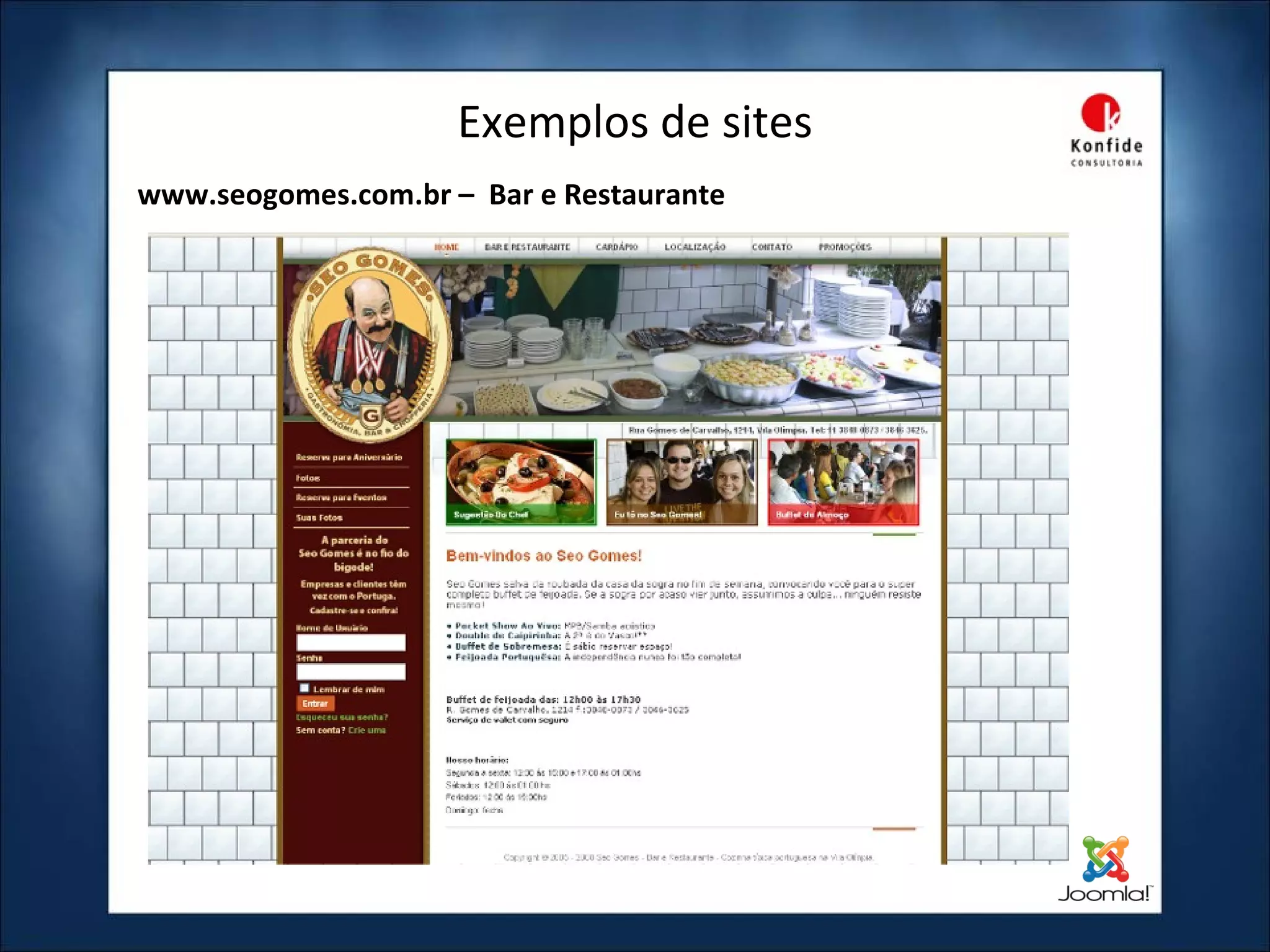The height and width of the screenshot is (952, 1270).
Task: Open Reserva para Eventos sidebar link
Action: (341, 498)
